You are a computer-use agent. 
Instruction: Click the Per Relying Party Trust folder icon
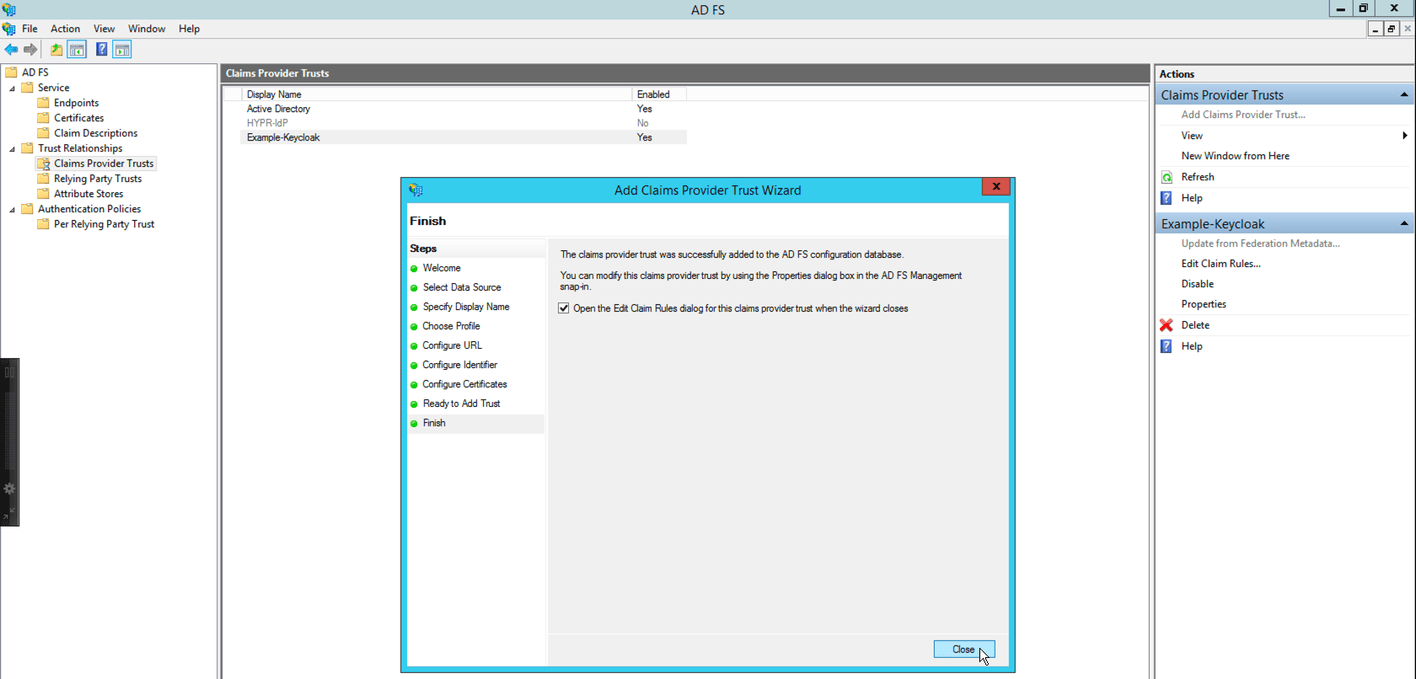(43, 224)
